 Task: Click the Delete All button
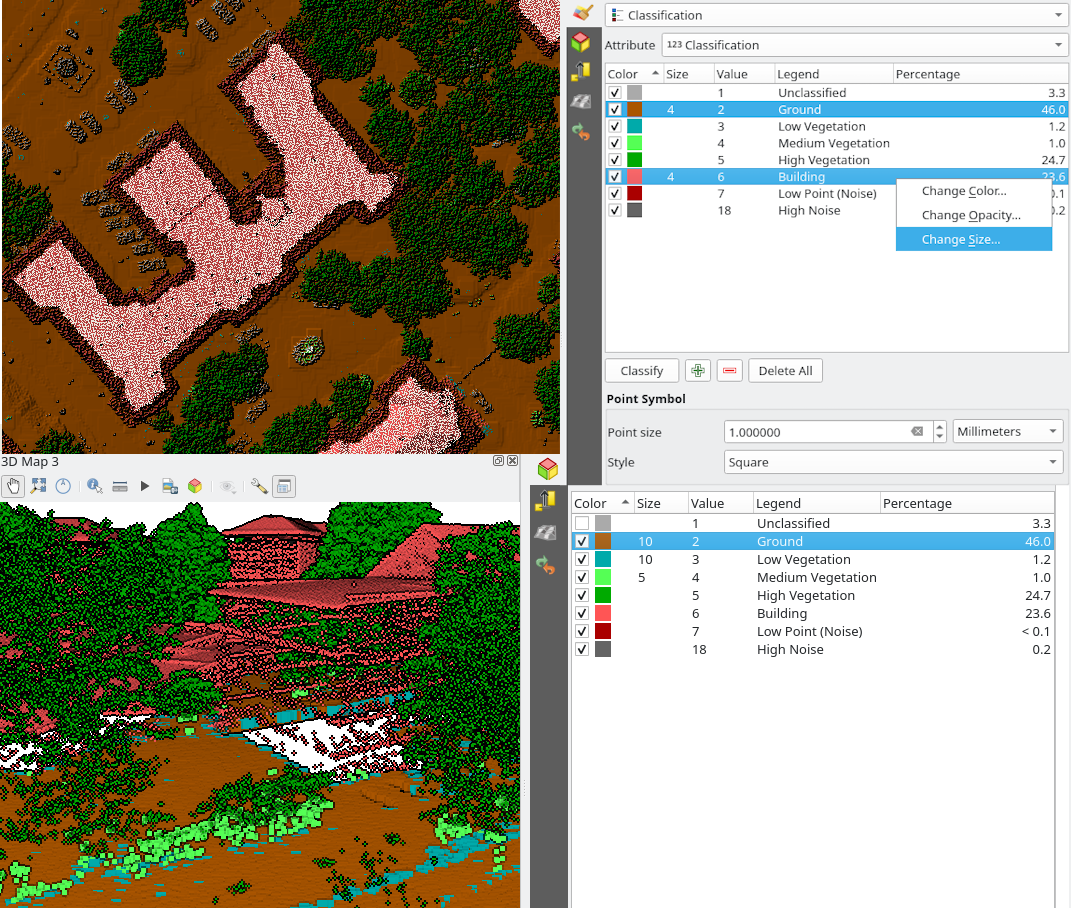[x=785, y=371]
